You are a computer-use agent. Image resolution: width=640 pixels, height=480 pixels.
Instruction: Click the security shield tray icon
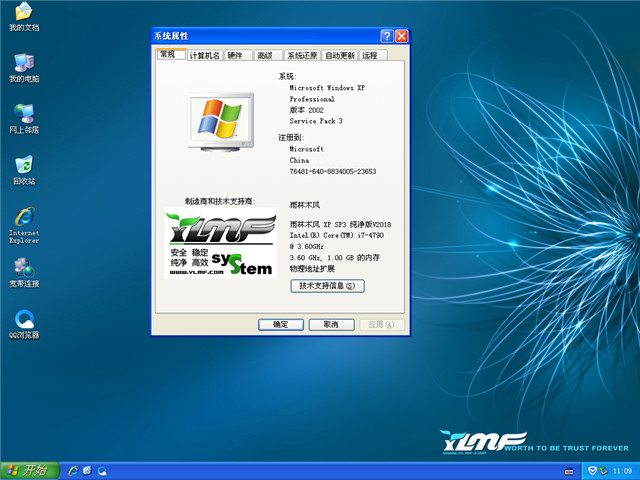point(592,470)
